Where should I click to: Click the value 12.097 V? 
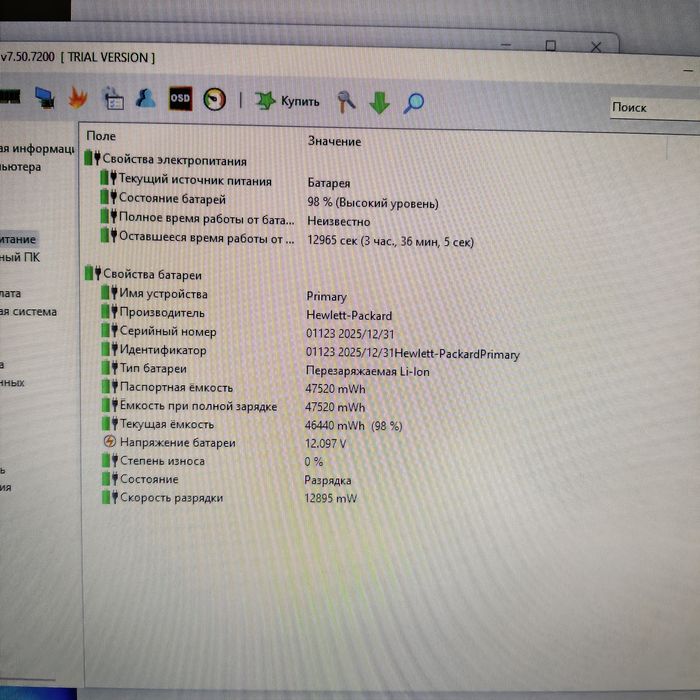[x=325, y=444]
